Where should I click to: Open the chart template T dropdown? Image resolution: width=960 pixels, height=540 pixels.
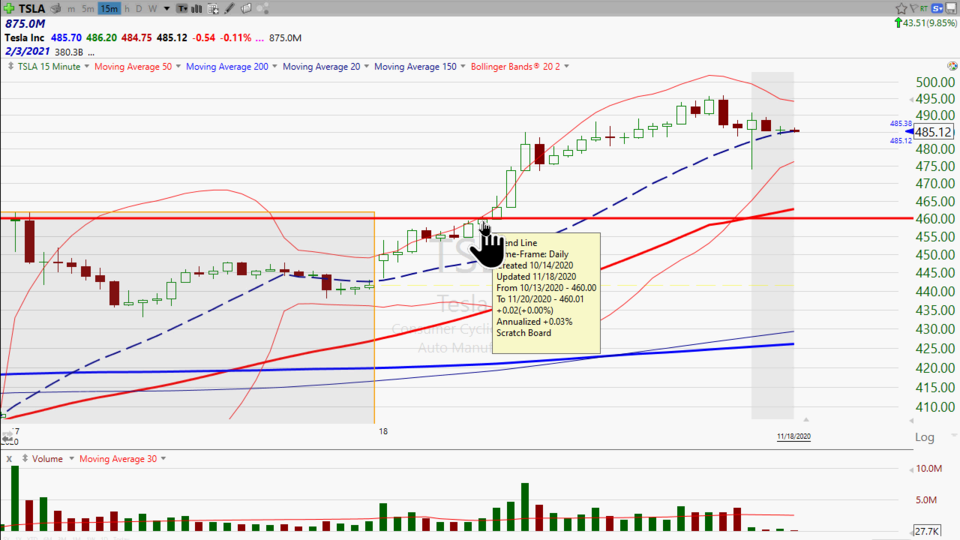tap(182, 9)
